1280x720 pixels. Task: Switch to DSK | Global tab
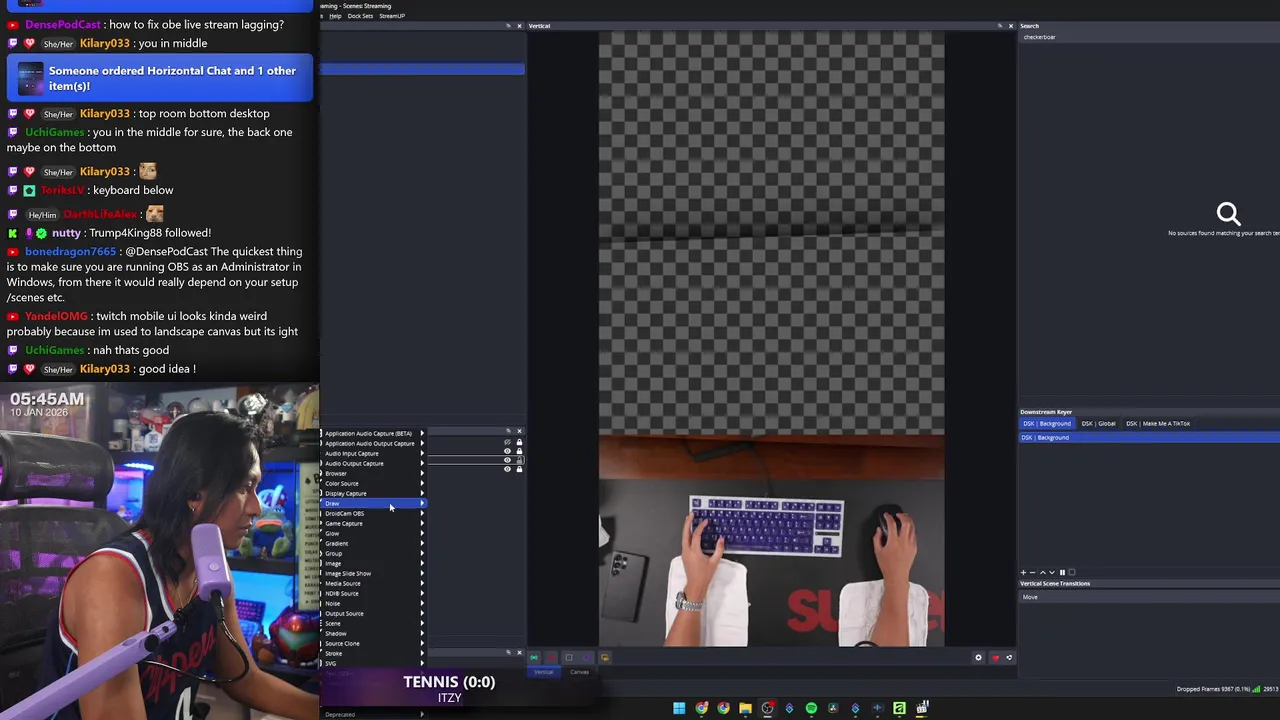(x=1098, y=423)
